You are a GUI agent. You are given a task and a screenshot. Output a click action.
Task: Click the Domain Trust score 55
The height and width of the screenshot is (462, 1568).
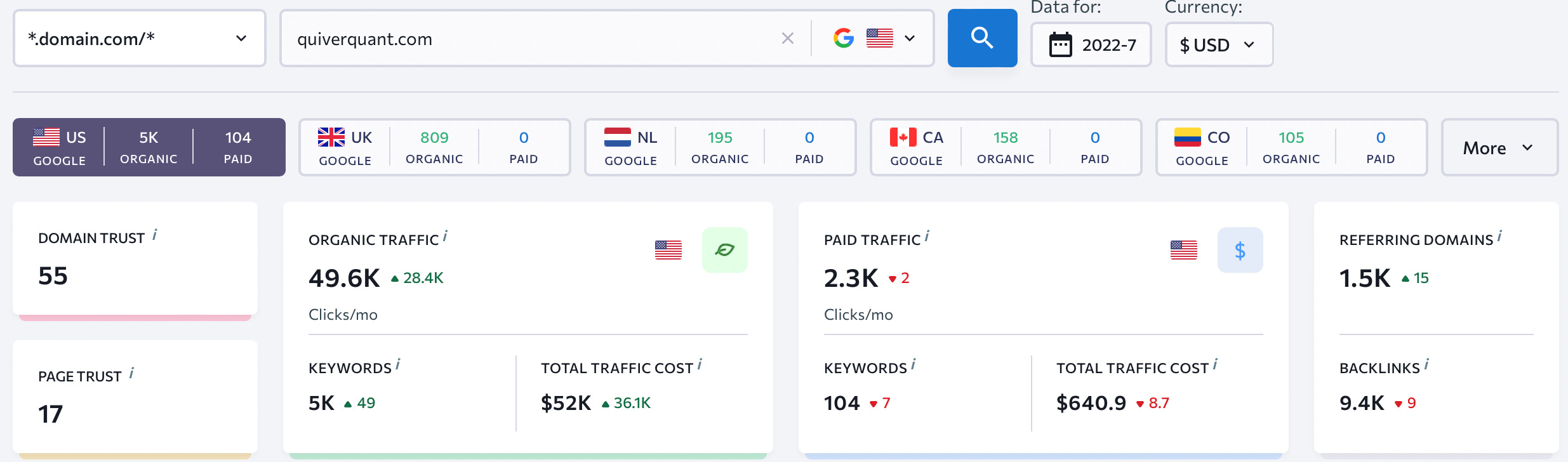(x=53, y=276)
